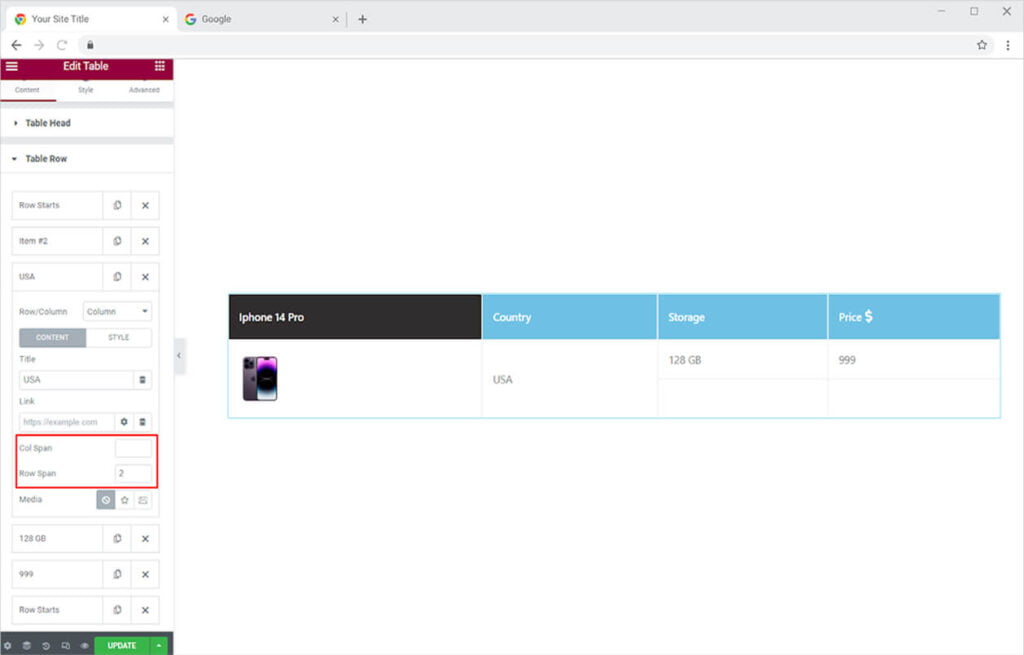The height and width of the screenshot is (655, 1024).
Task: Choose the Image media option
Action: point(143,500)
